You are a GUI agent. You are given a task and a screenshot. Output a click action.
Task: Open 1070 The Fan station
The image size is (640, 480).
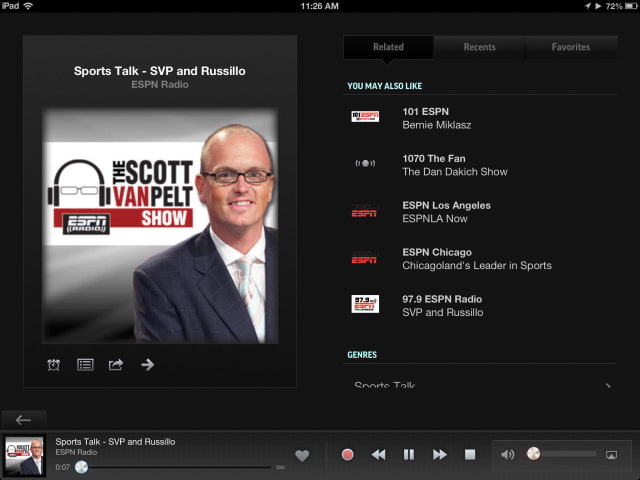tap(480, 165)
